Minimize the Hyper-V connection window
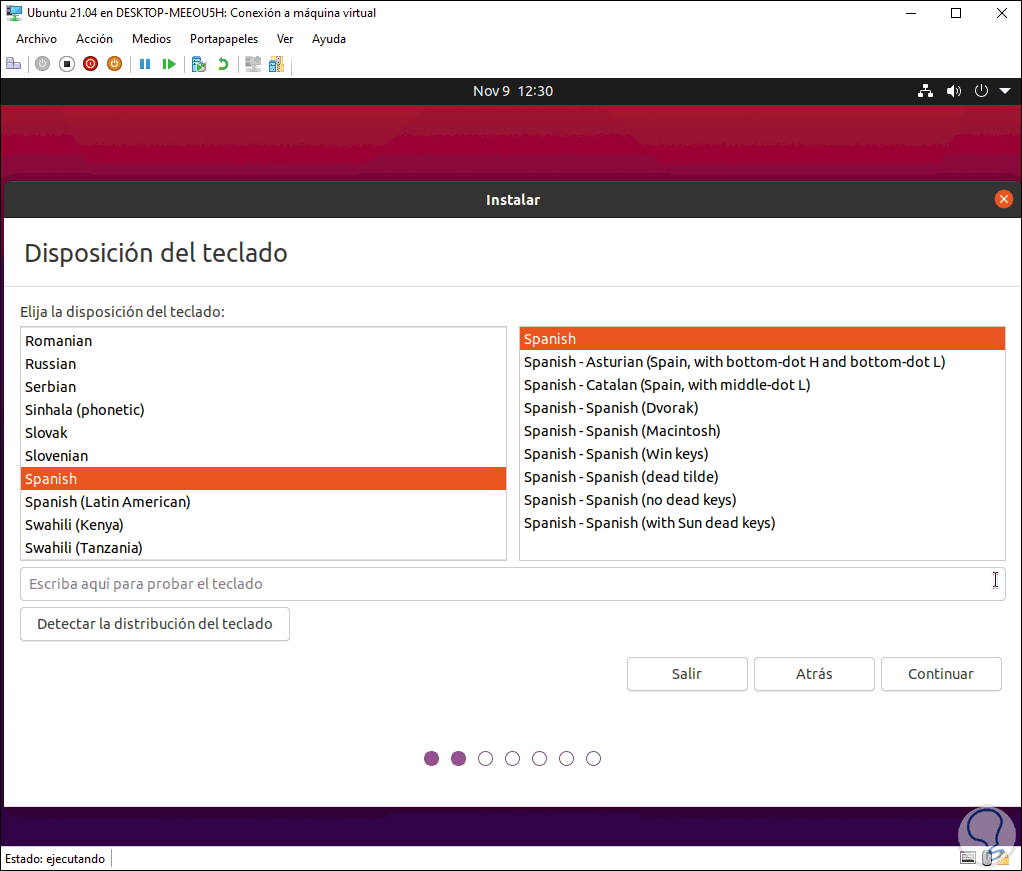The height and width of the screenshot is (871, 1022). 911,13
